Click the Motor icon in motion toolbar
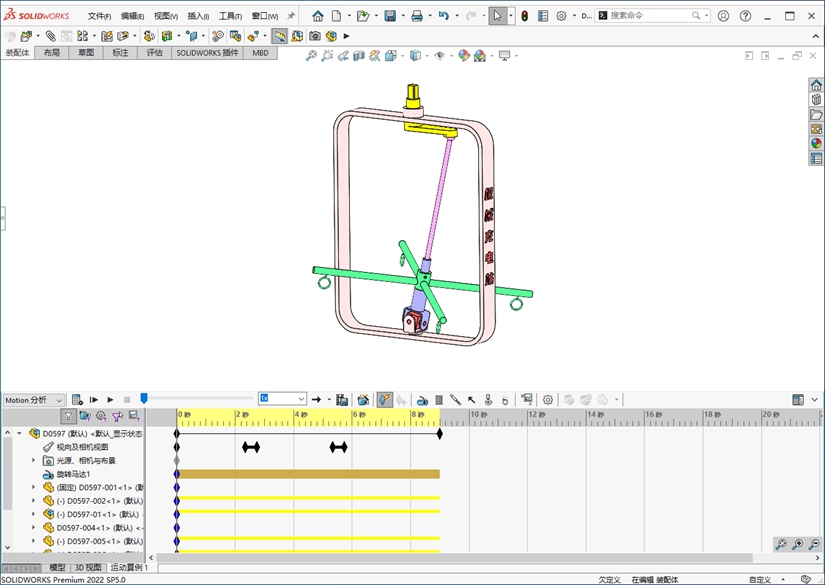Image resolution: width=825 pixels, height=585 pixels. point(423,400)
